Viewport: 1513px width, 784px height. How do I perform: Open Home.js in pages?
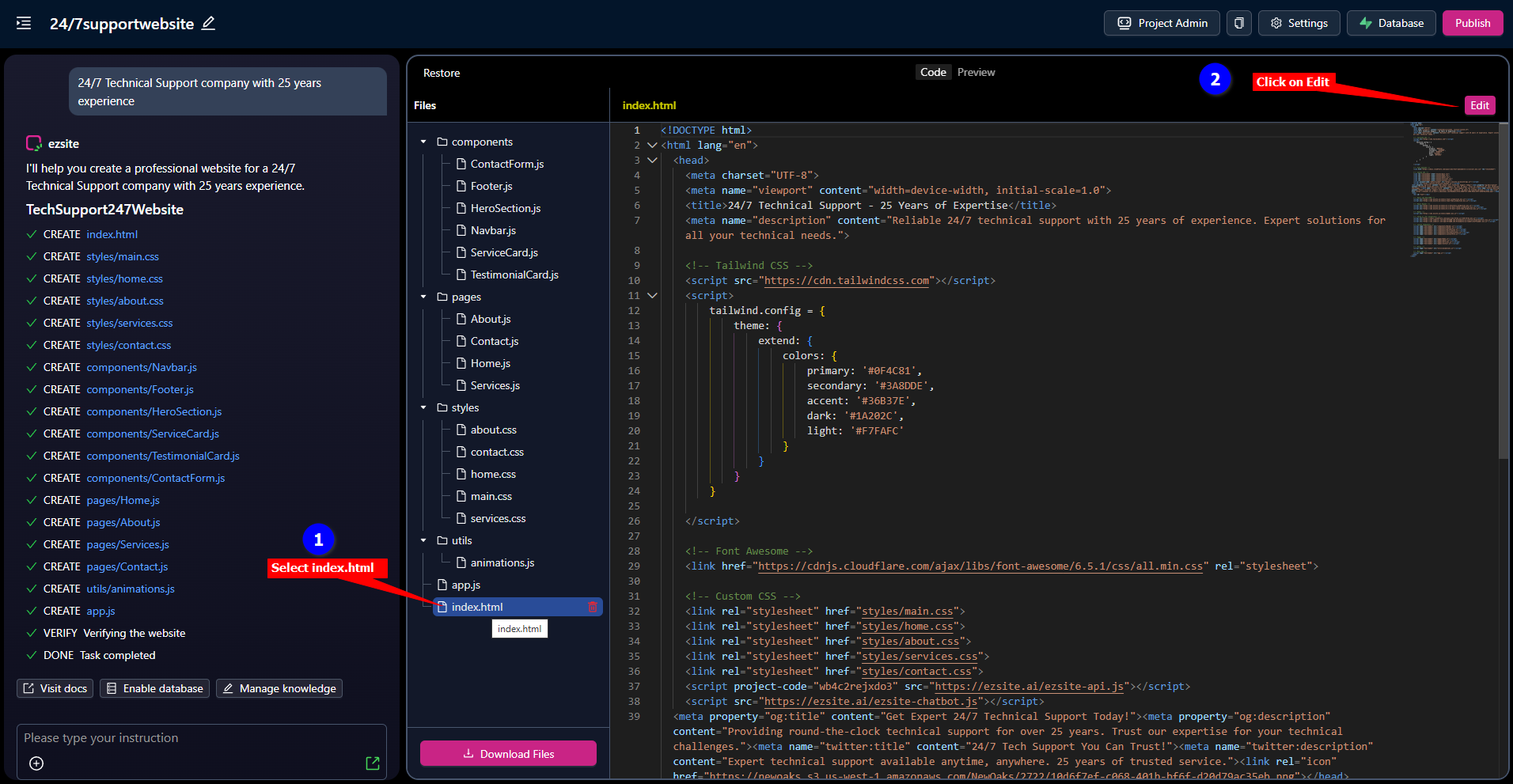coord(491,363)
